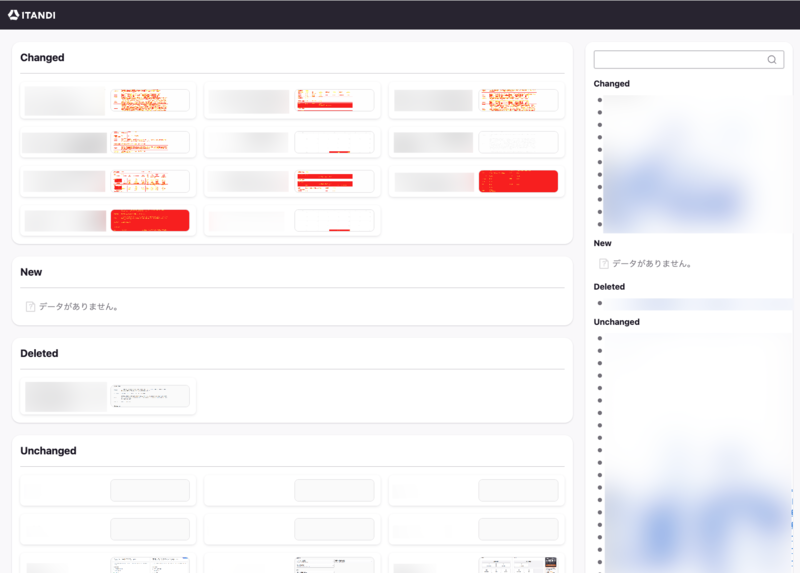Click "データがありません。" in the sidebar New section
Screen dimensions: 800x573
click(652, 264)
